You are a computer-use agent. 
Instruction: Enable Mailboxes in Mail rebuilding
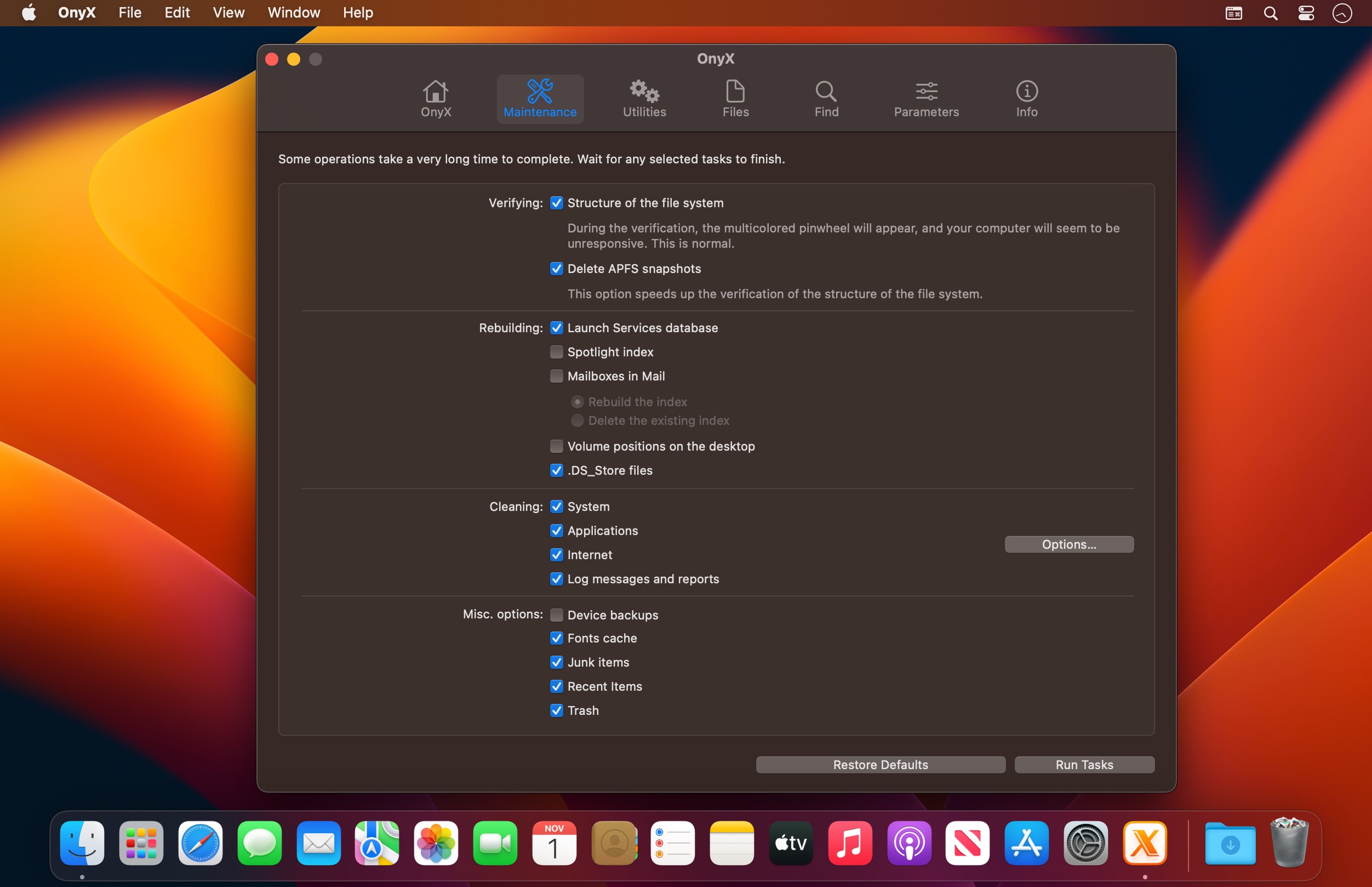click(x=557, y=376)
